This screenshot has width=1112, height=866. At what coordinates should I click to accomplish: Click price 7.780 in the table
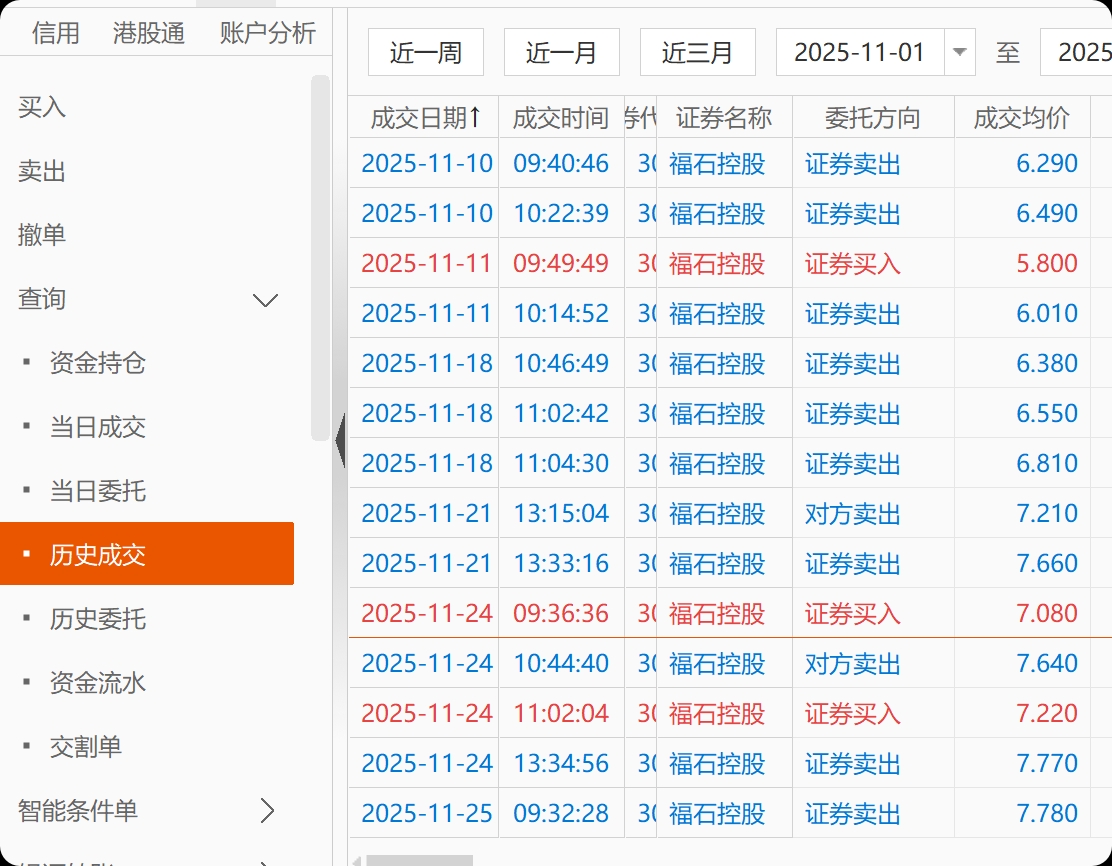tap(1047, 813)
